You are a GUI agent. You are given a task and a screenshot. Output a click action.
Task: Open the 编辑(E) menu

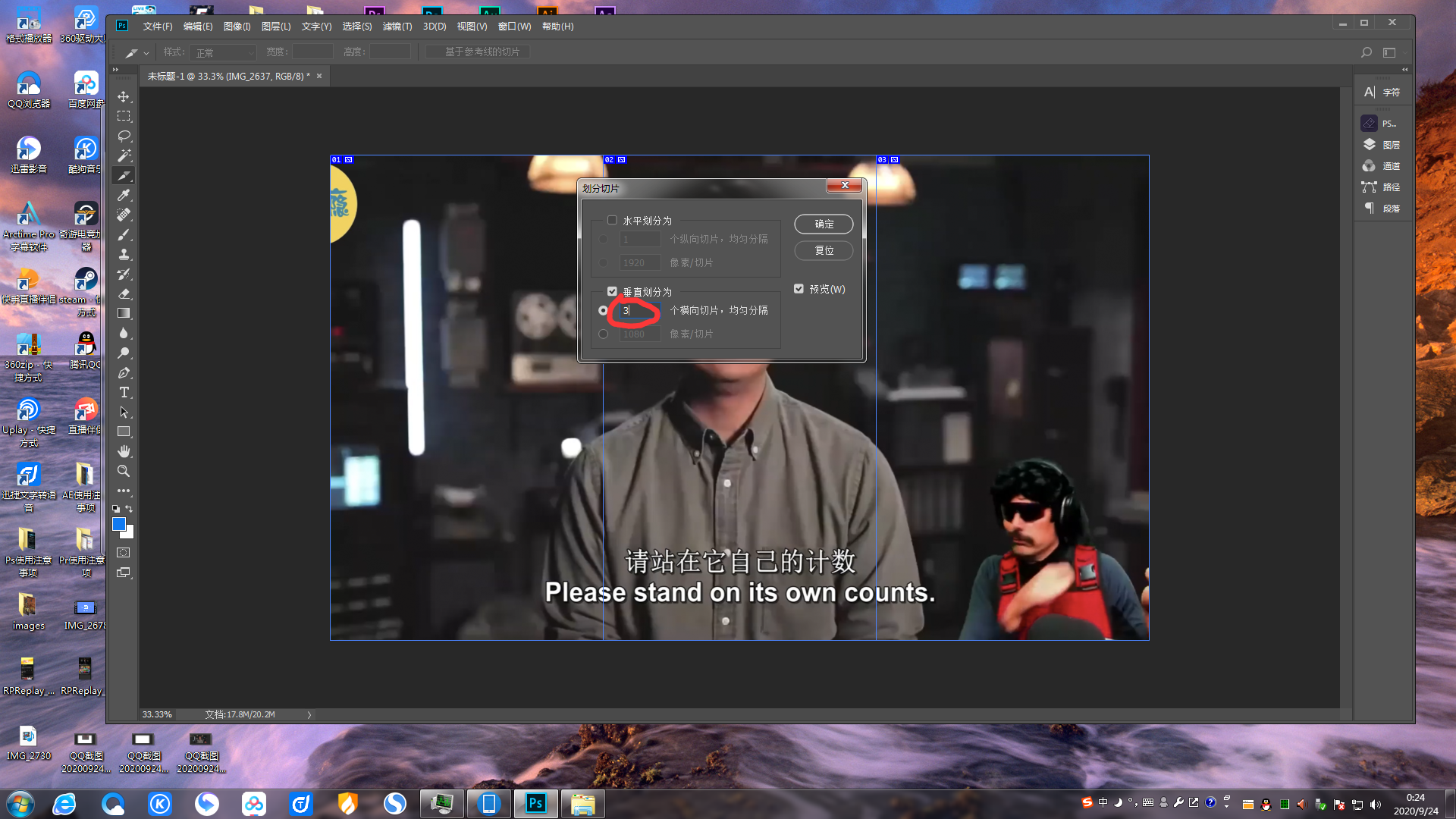pos(198,27)
